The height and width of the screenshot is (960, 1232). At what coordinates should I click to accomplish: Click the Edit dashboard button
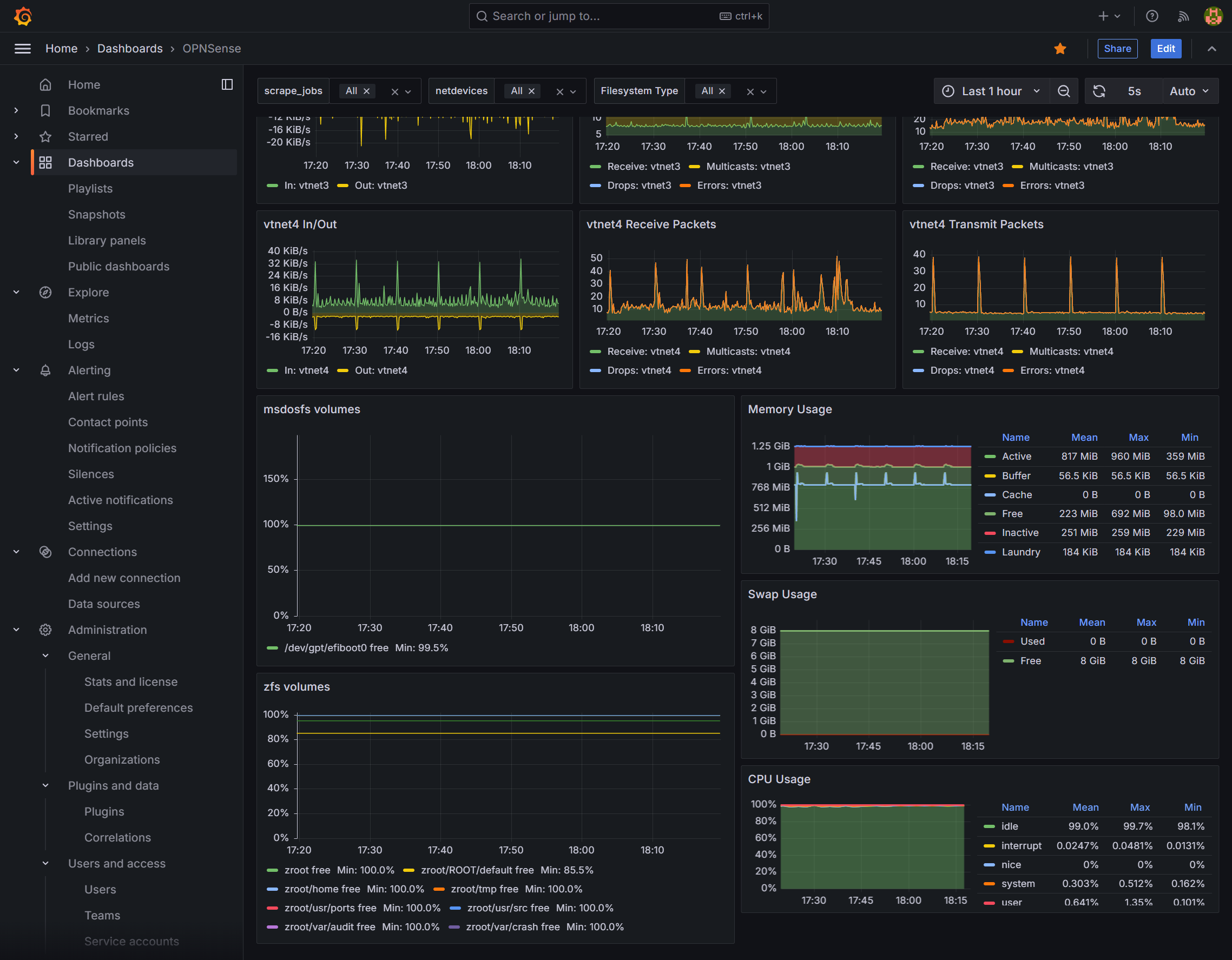[x=1166, y=49]
